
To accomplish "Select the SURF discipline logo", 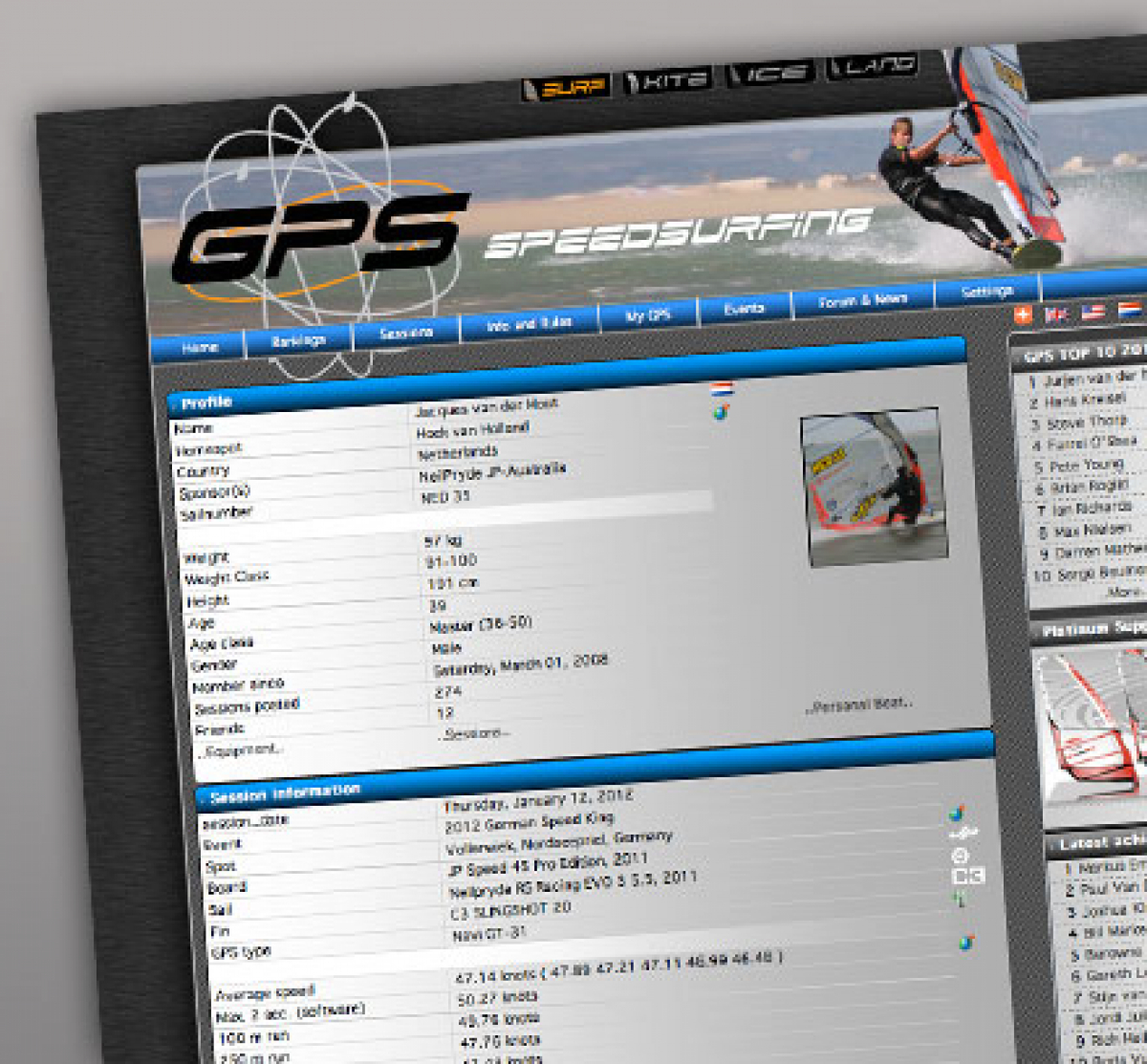I will pyautogui.click(x=566, y=88).
